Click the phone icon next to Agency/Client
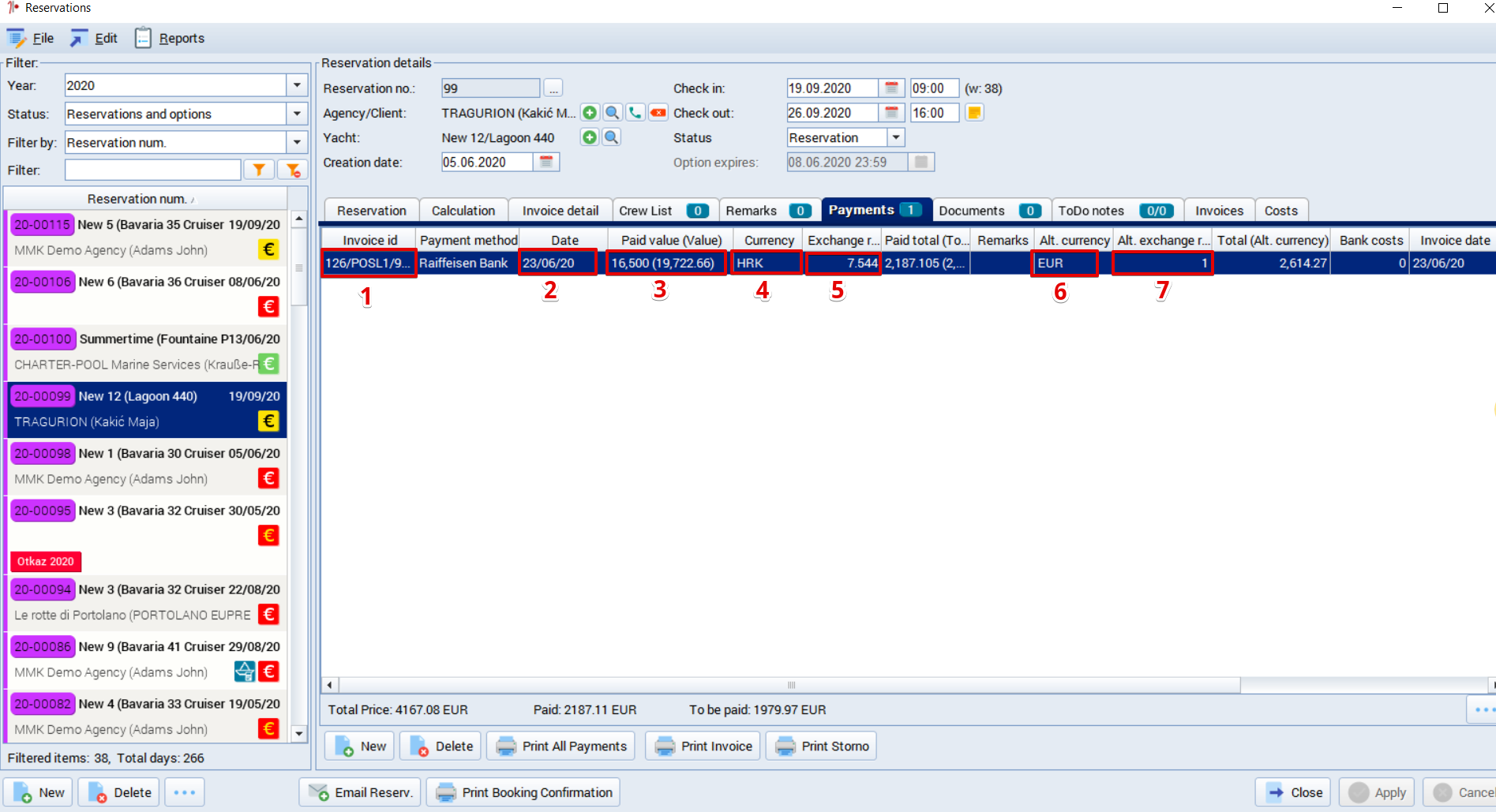 (x=635, y=113)
